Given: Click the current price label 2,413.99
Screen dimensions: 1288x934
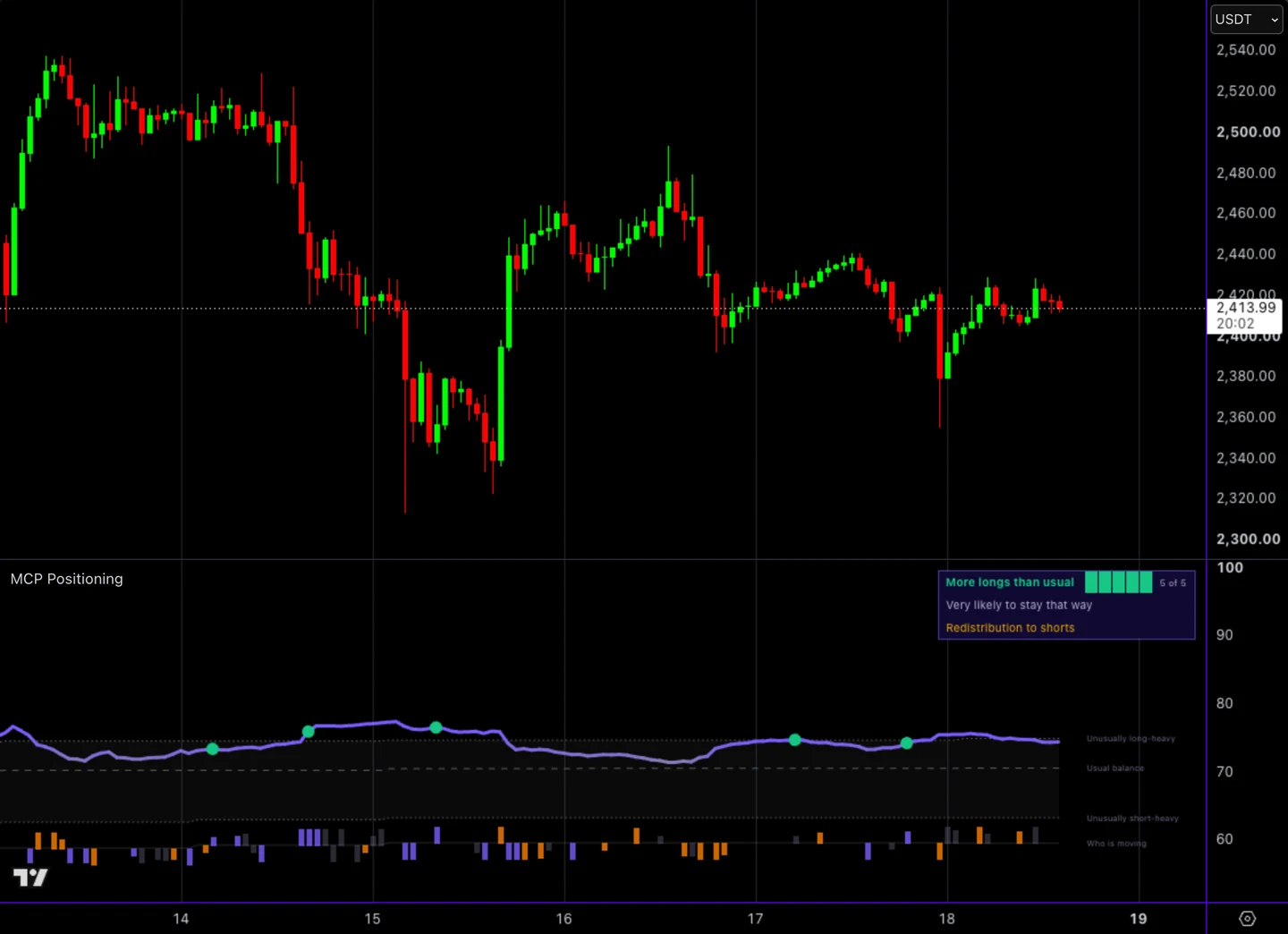Looking at the screenshot, I should [1246, 308].
